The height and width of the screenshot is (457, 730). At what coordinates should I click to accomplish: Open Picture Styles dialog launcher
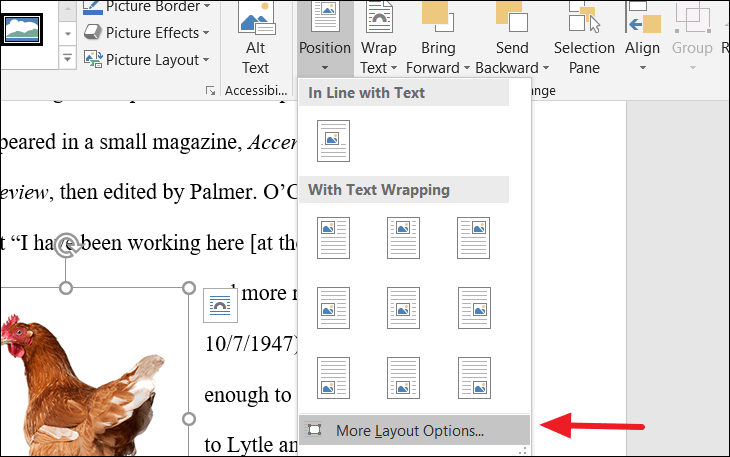click(x=210, y=91)
